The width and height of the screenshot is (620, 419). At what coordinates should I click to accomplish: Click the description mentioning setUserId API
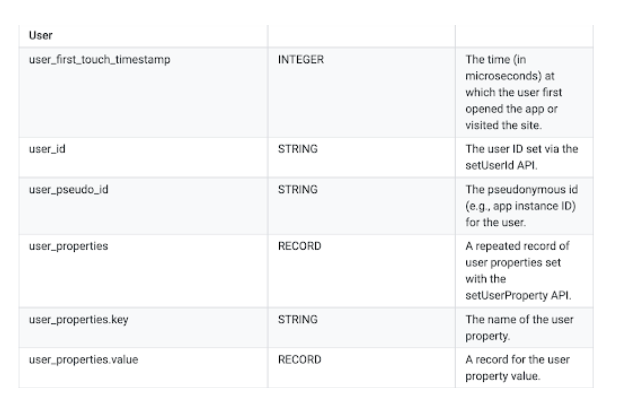522,156
